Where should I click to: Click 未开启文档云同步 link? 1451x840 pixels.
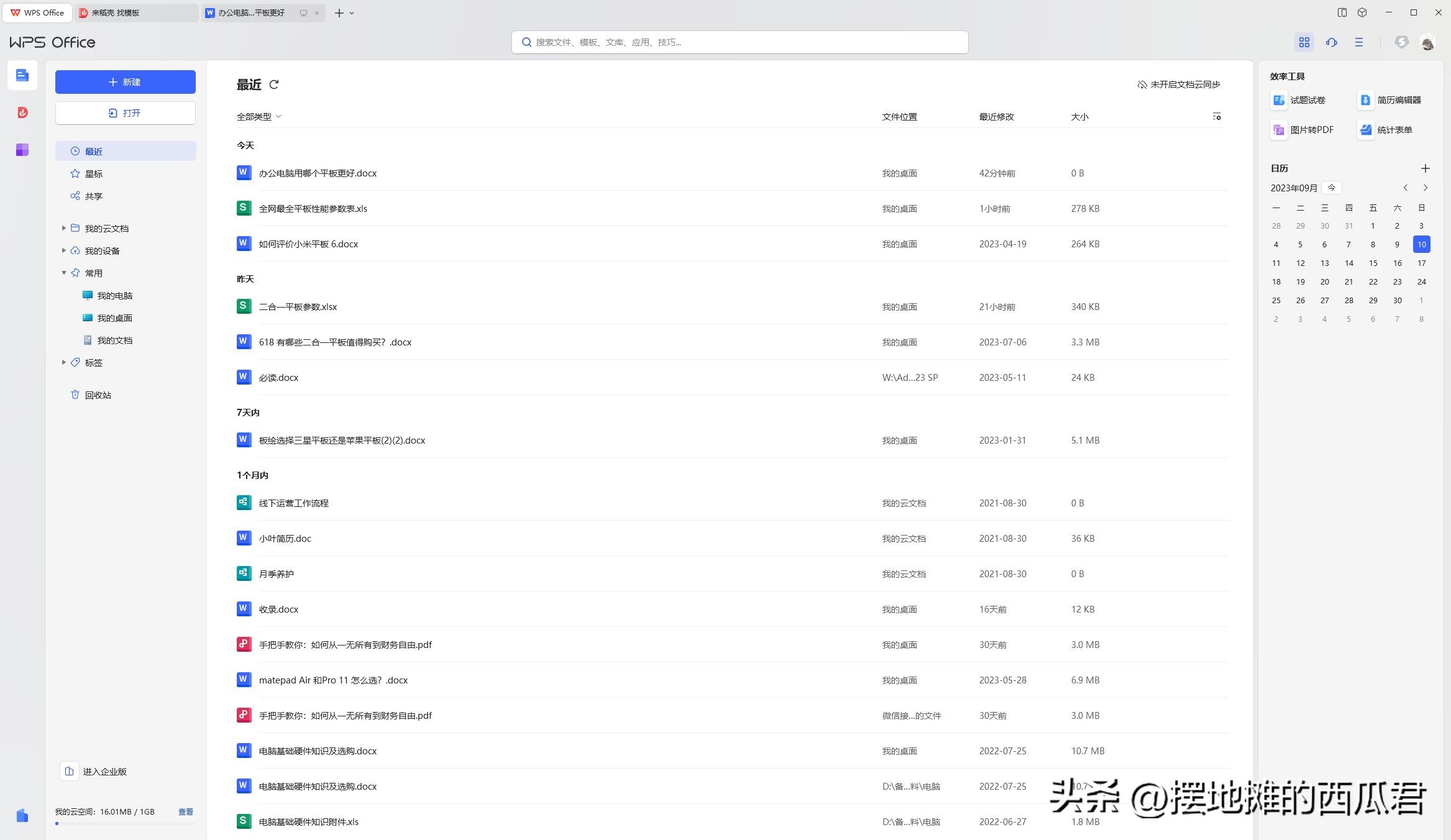(1179, 84)
